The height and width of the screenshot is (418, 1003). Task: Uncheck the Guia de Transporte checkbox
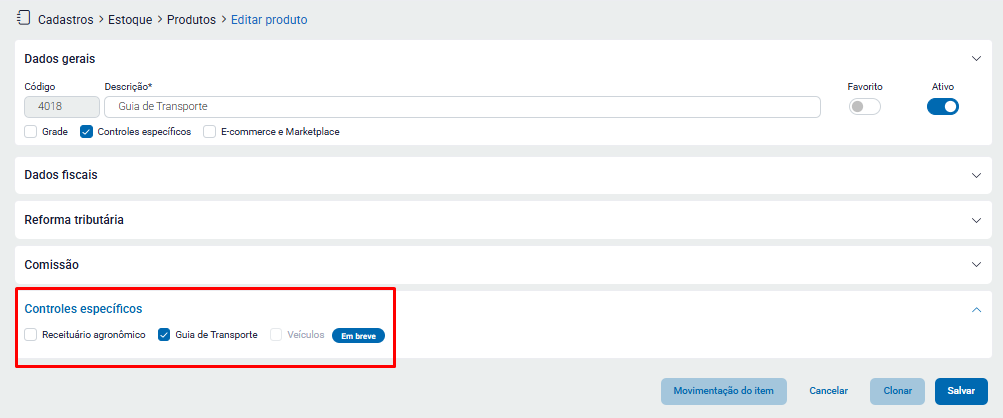165,335
